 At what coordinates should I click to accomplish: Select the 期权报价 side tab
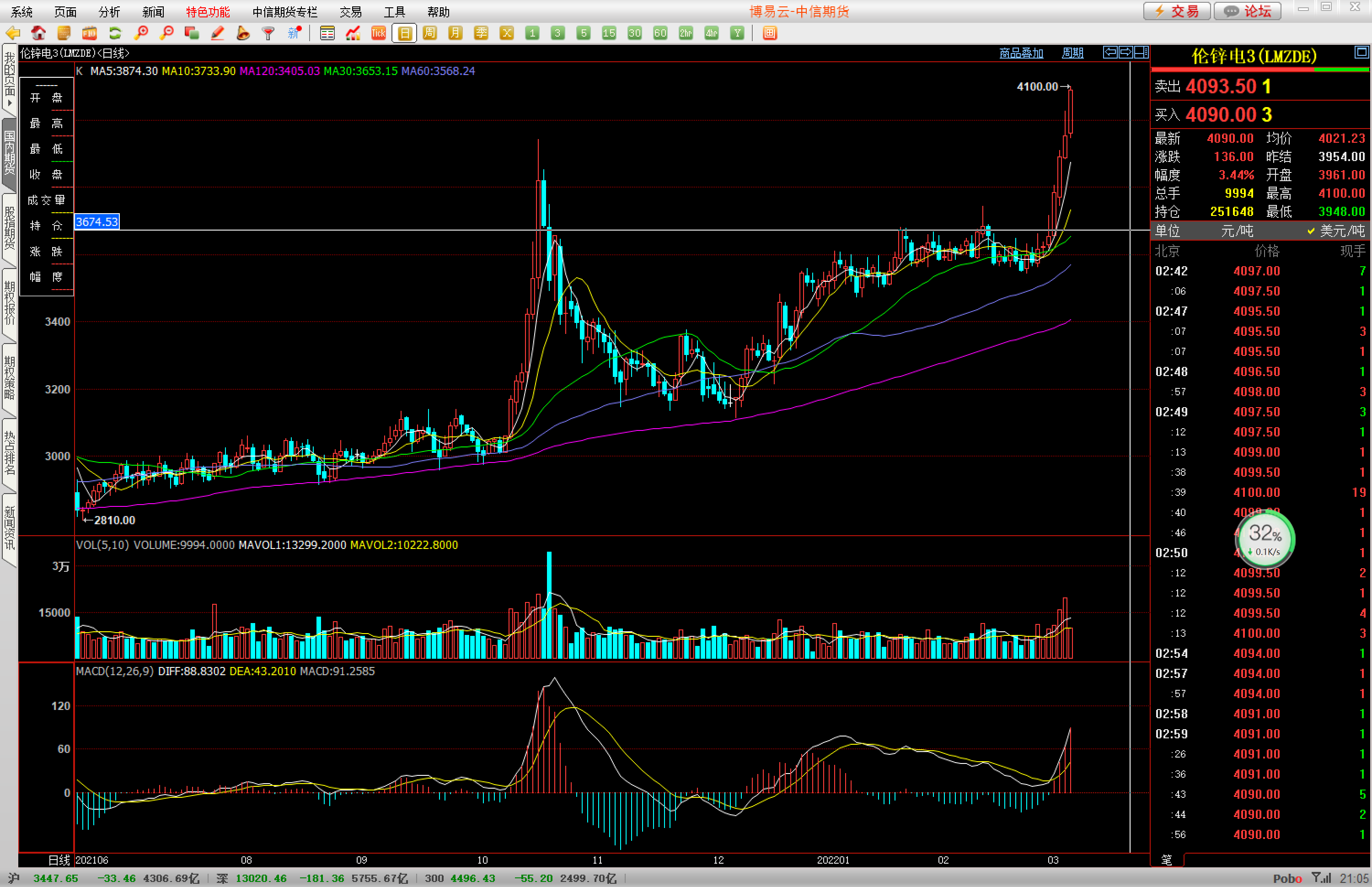click(10, 304)
